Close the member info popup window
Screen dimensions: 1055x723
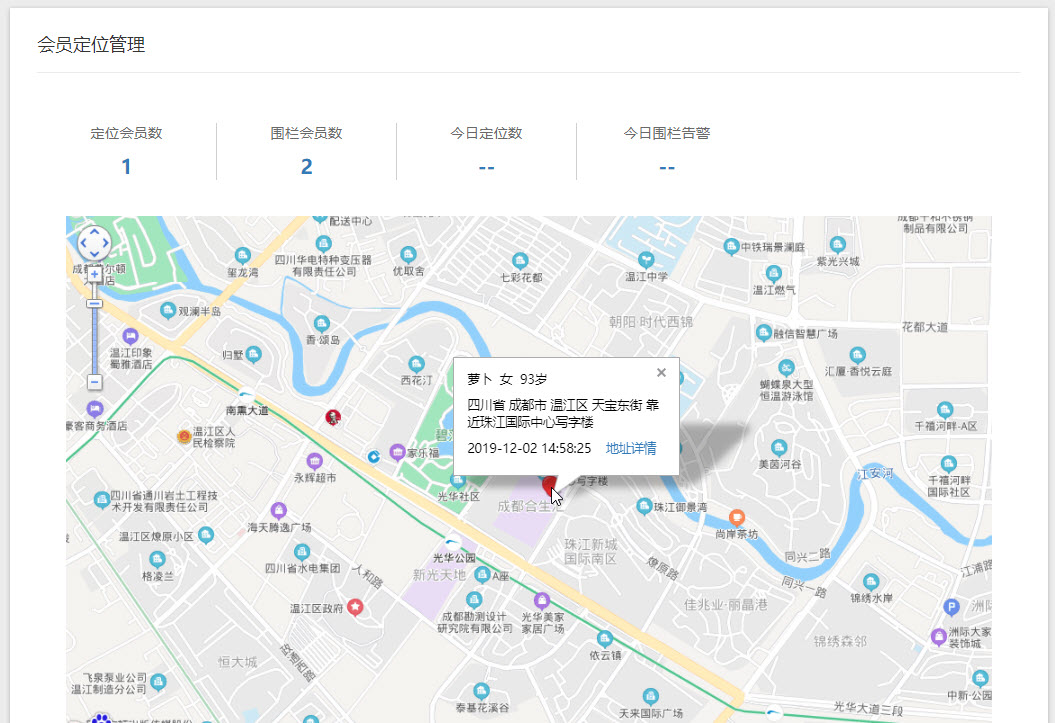661,372
